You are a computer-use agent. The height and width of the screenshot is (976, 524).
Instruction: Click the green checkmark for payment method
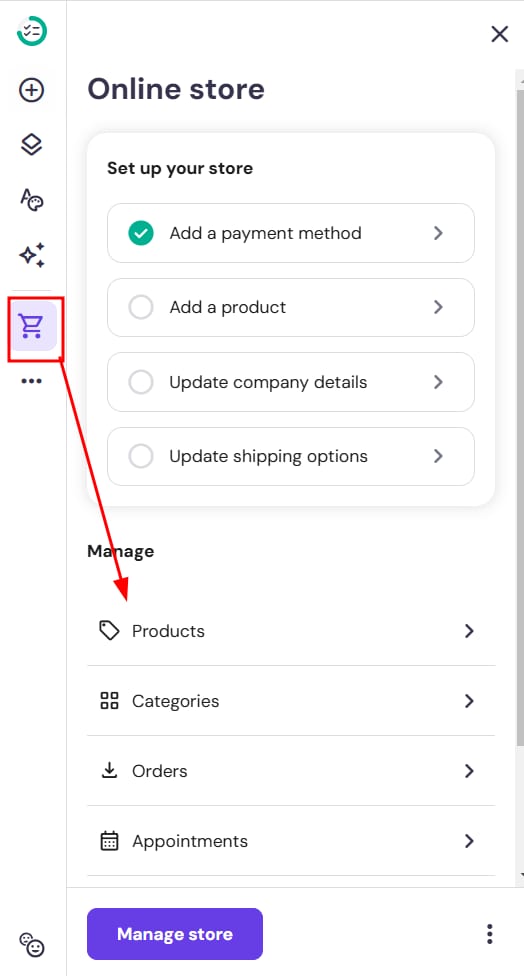[x=141, y=233]
